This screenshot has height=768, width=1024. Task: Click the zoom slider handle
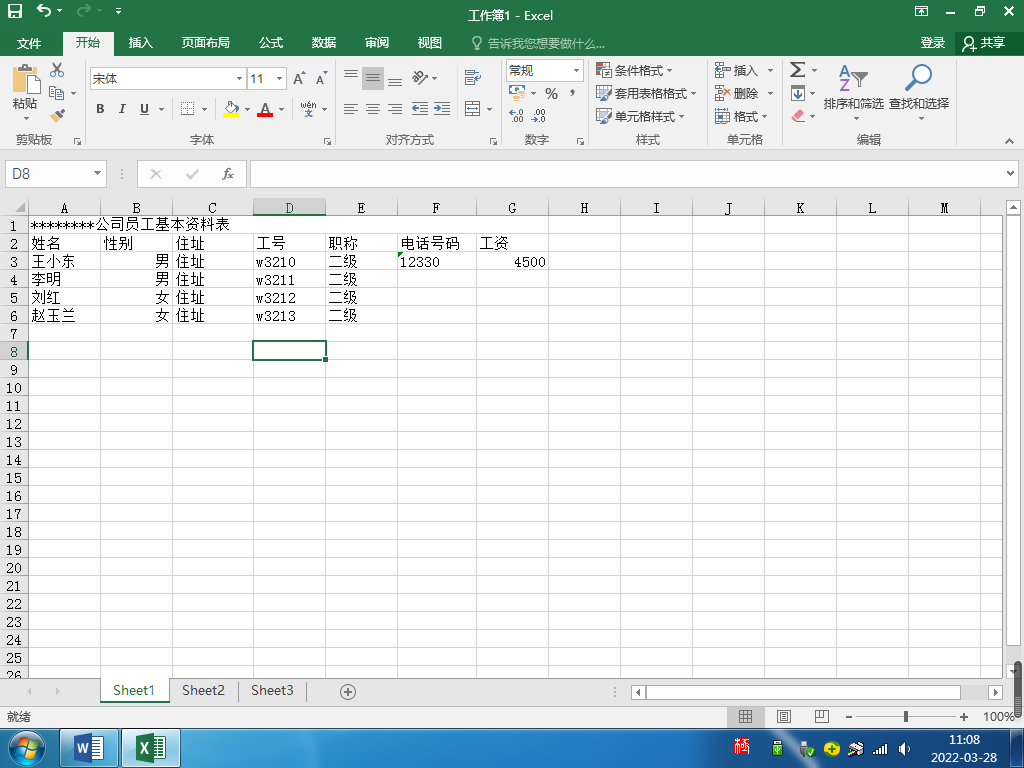coord(906,716)
